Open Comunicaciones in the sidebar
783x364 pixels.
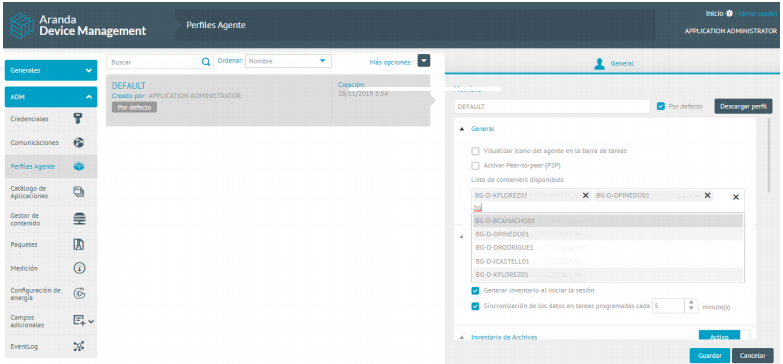click(x=51, y=142)
